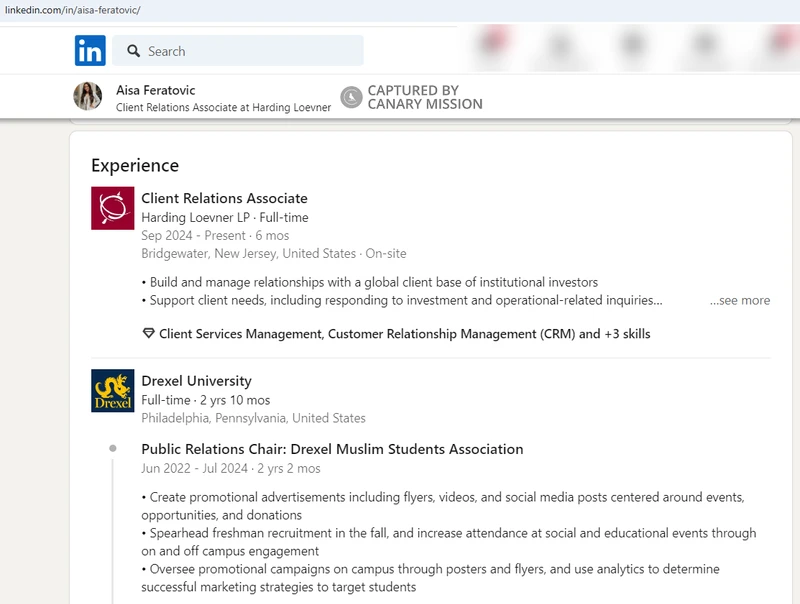Screen dimensions: 800x604
Task: Click the Aisa Feratovic name in header
Action: (156, 90)
